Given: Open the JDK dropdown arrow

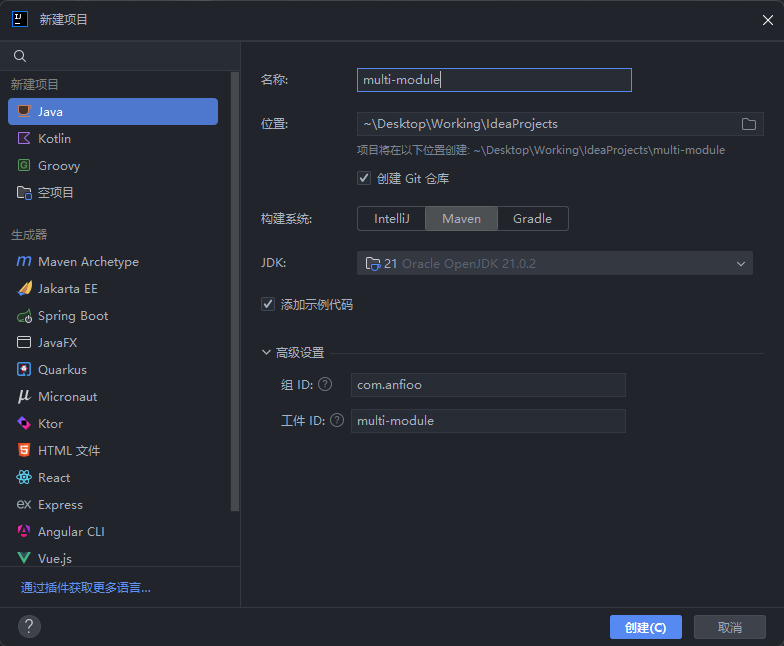Looking at the screenshot, I should tap(740, 264).
